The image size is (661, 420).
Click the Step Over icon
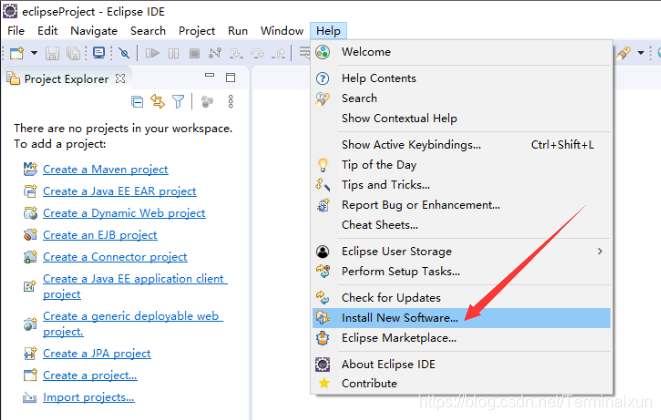point(257,53)
